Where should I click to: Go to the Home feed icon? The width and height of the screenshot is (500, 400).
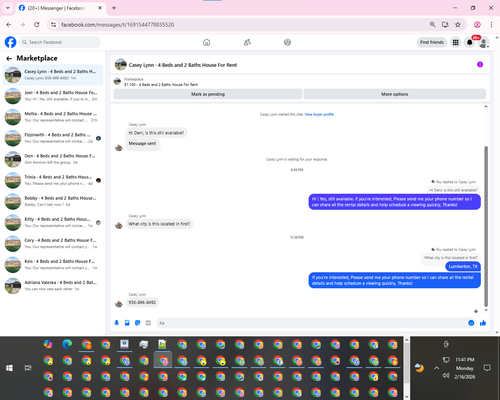[x=206, y=42]
